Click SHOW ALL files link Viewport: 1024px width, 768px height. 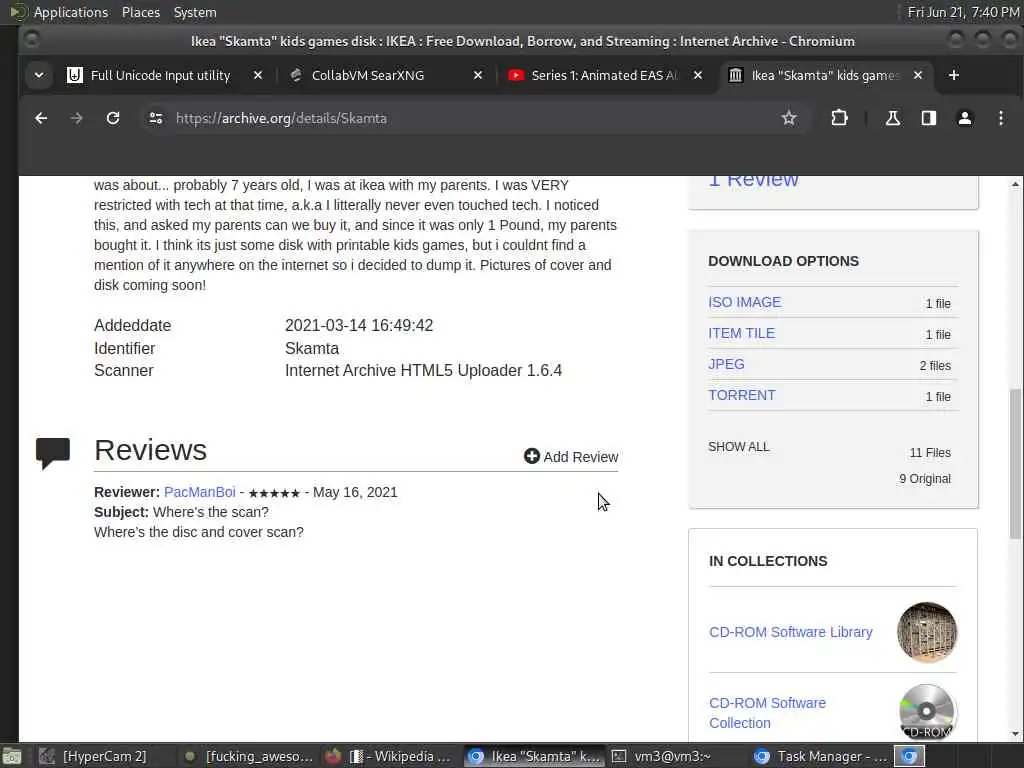[x=739, y=447]
